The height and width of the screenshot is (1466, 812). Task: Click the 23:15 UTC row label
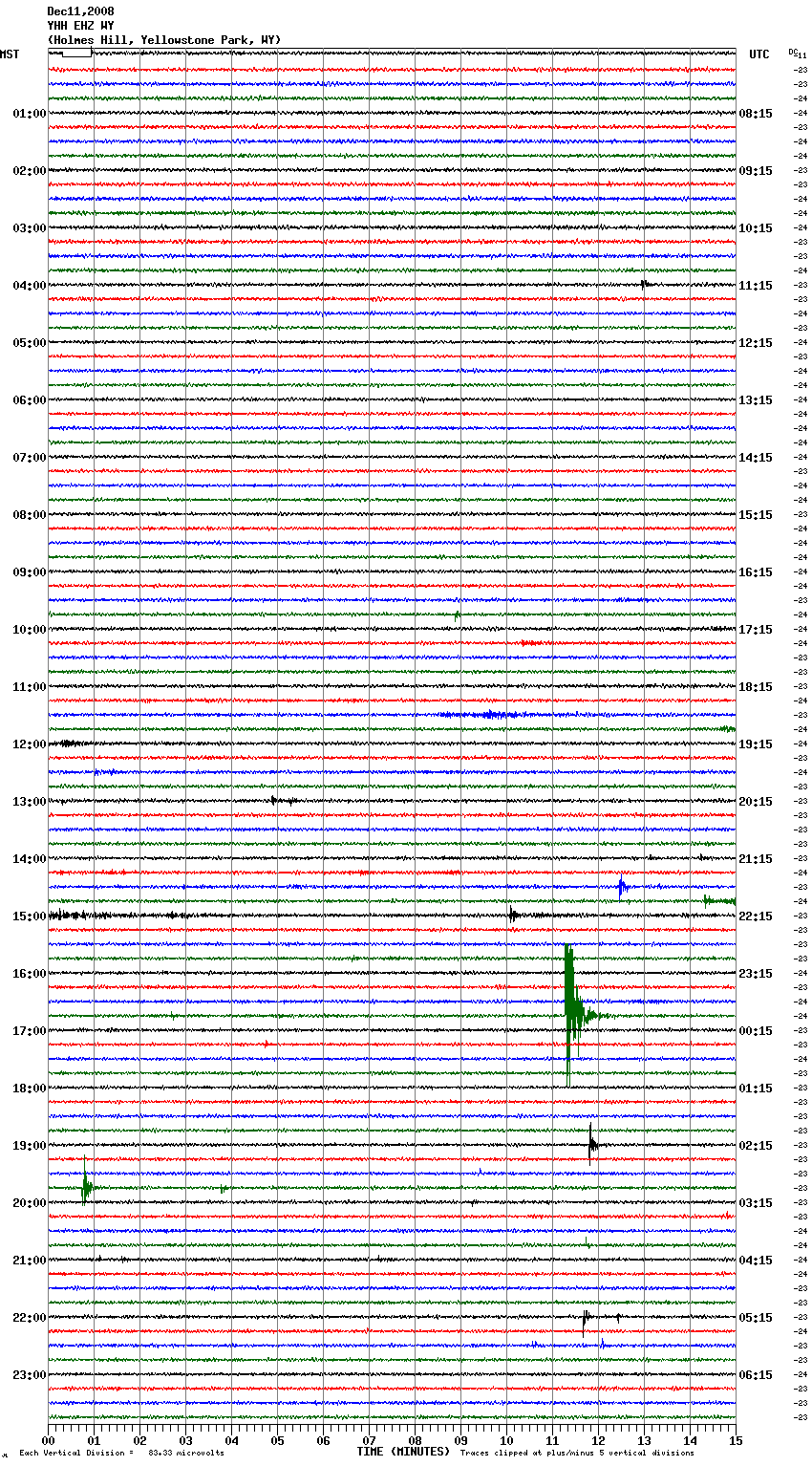(x=756, y=974)
